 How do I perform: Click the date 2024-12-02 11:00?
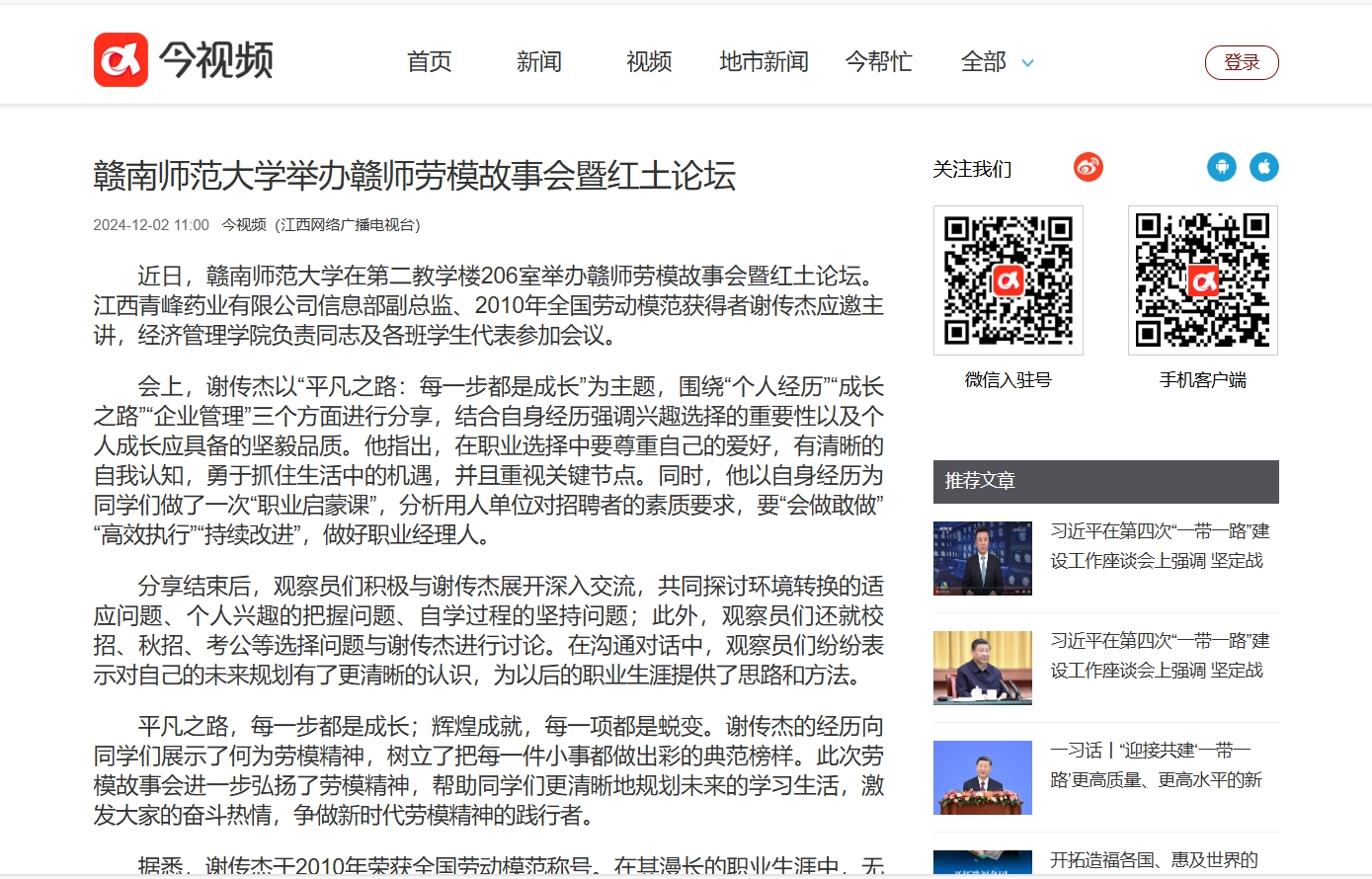(x=151, y=225)
